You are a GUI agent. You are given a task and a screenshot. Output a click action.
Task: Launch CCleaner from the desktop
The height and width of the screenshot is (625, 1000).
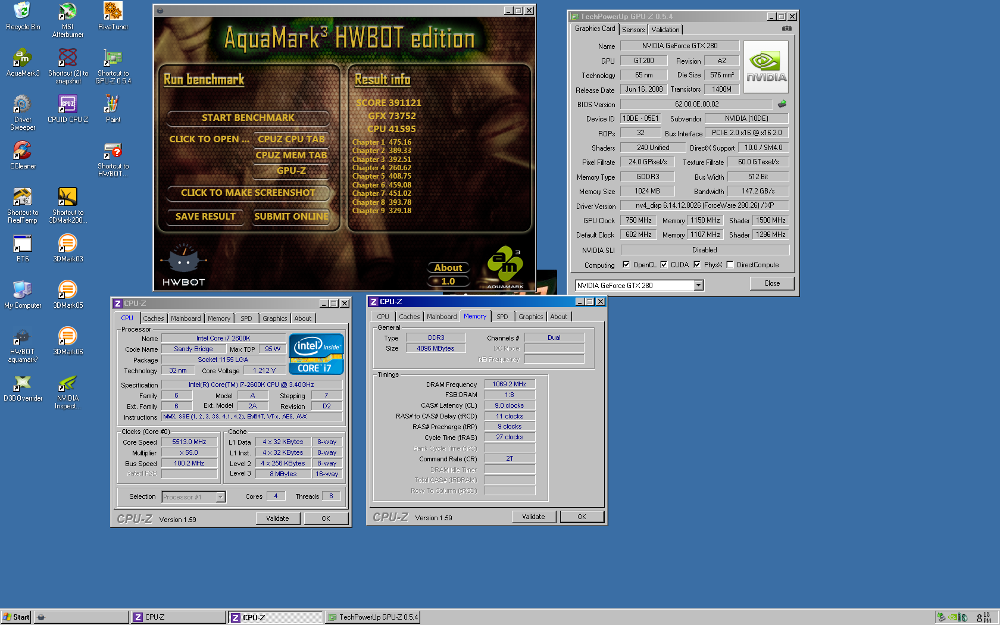22,155
